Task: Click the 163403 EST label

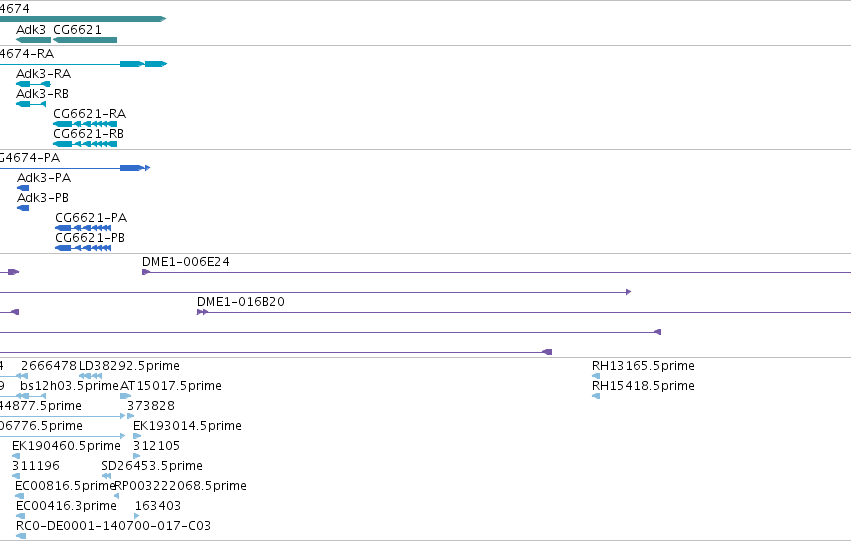Action: tap(157, 506)
